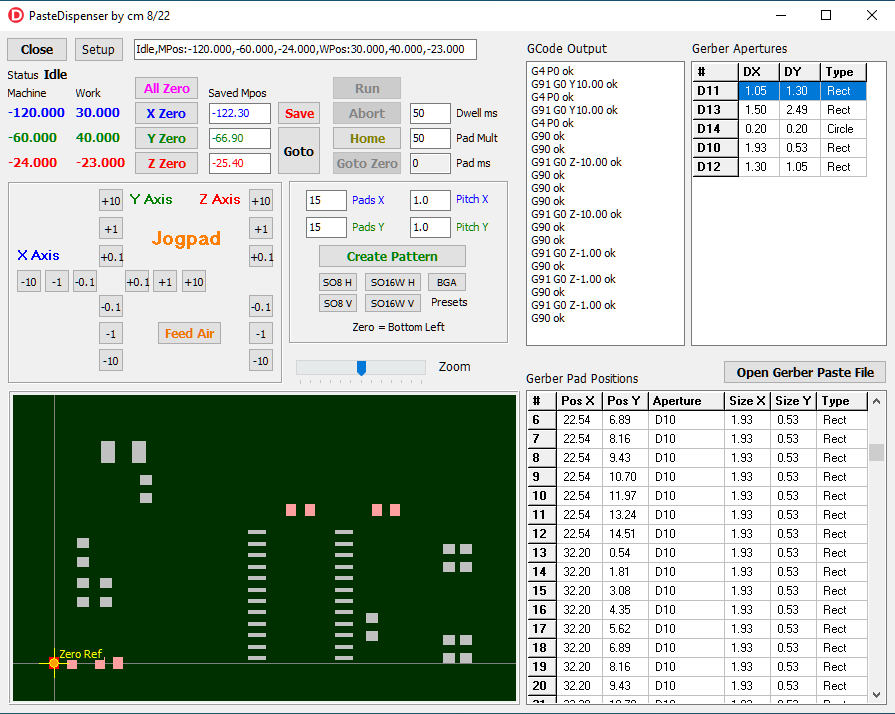Image resolution: width=895 pixels, height=714 pixels.
Task: Click Goto for saved position
Action: click(x=299, y=152)
